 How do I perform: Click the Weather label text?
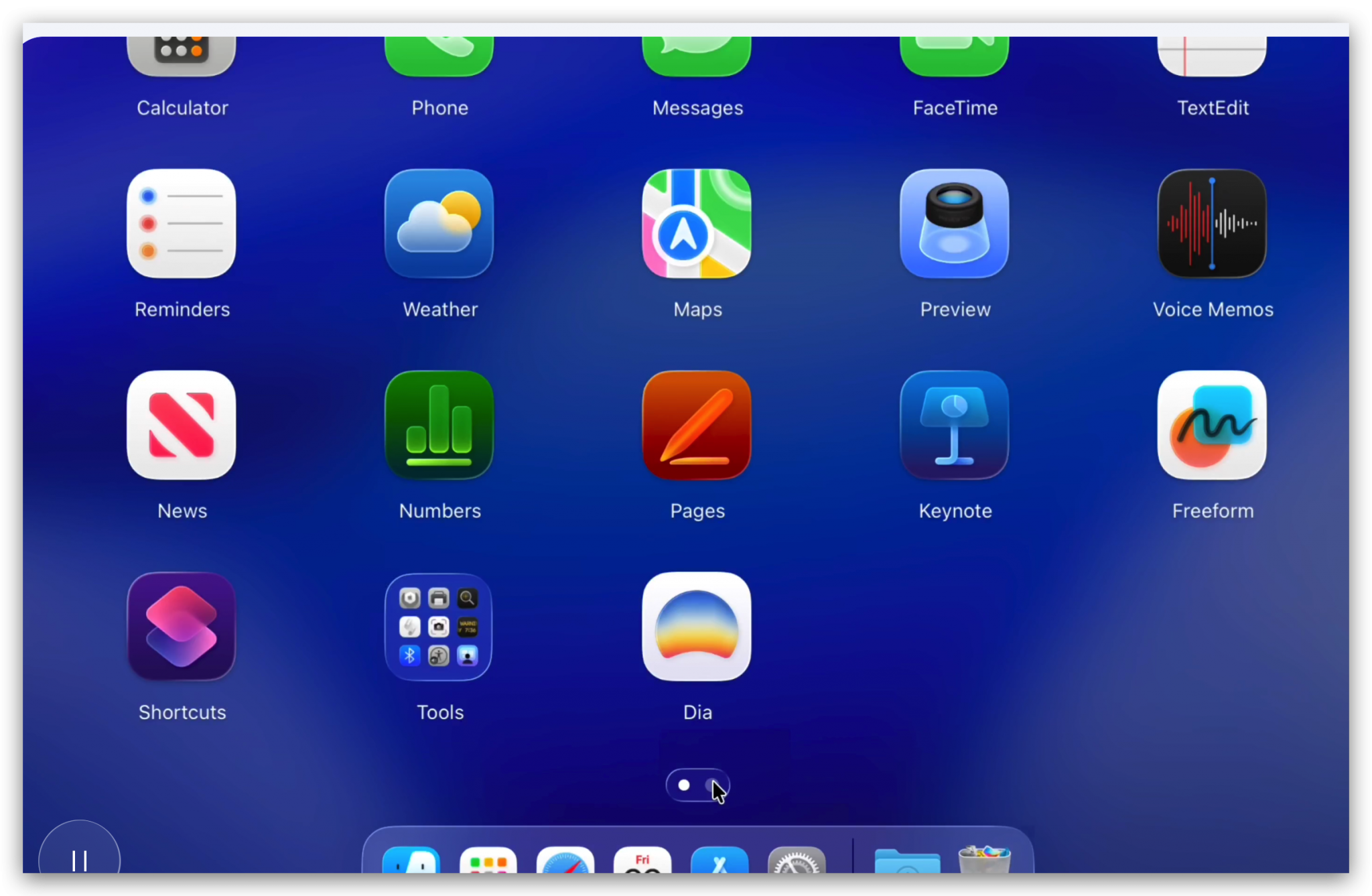click(x=440, y=309)
